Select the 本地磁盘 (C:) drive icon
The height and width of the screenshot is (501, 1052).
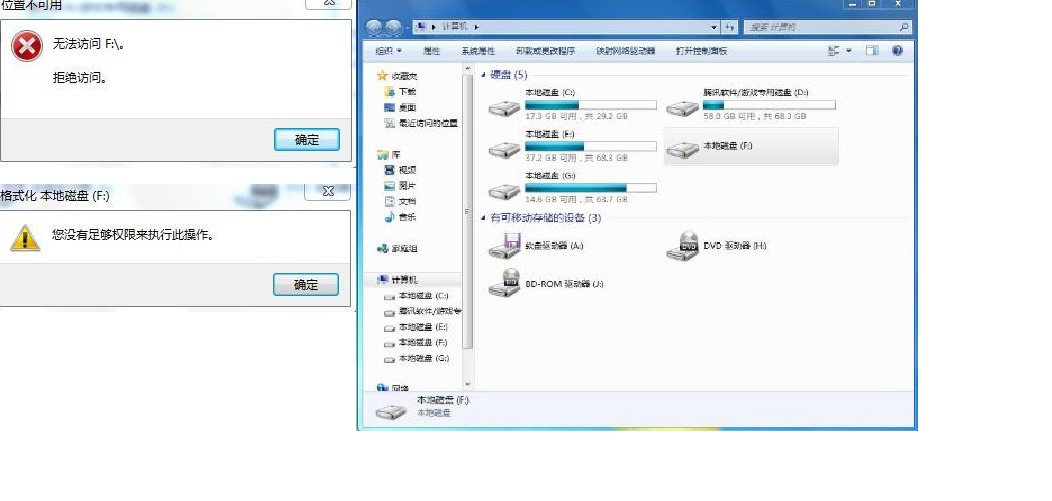coord(504,107)
